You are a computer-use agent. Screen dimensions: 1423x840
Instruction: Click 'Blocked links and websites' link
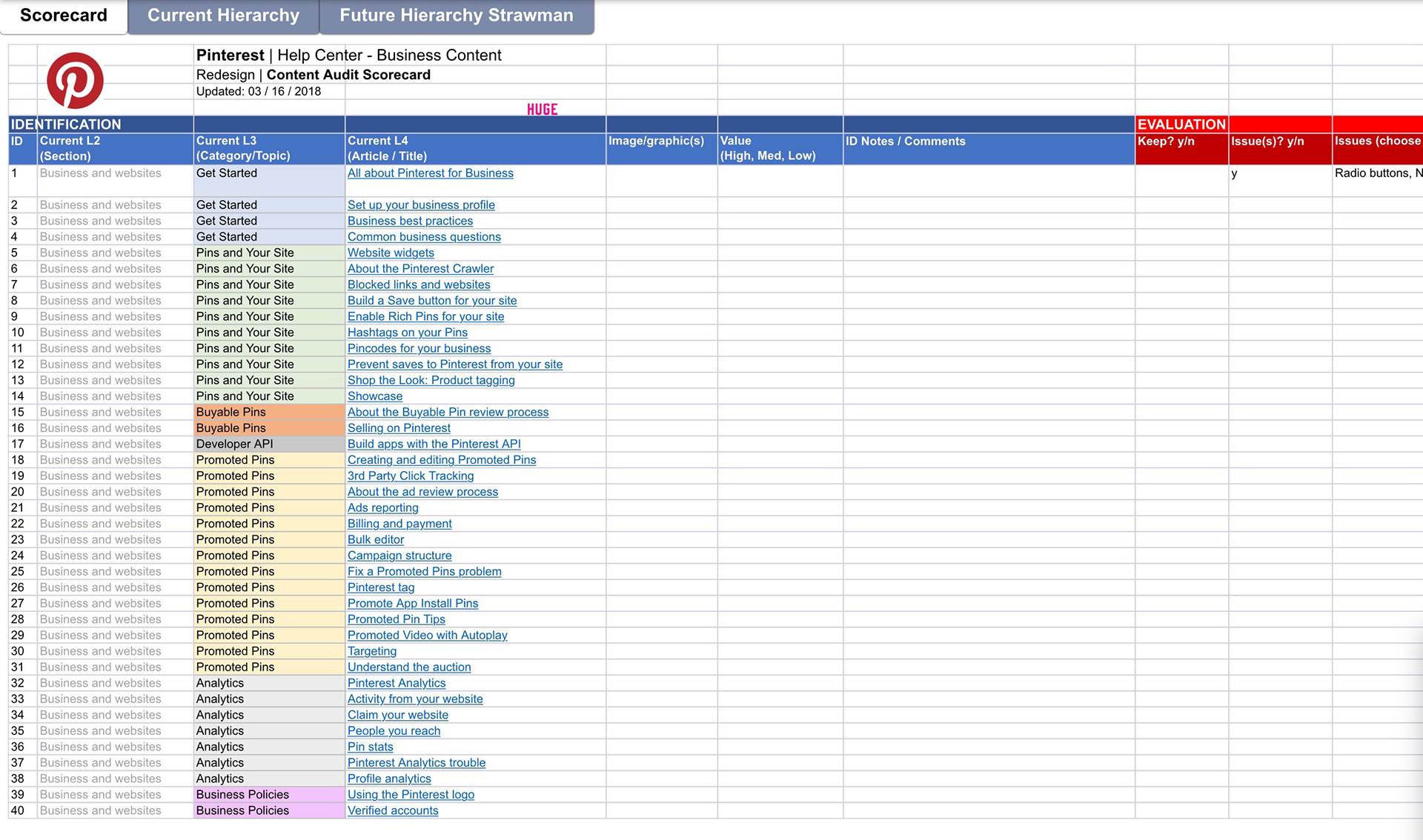(x=419, y=284)
